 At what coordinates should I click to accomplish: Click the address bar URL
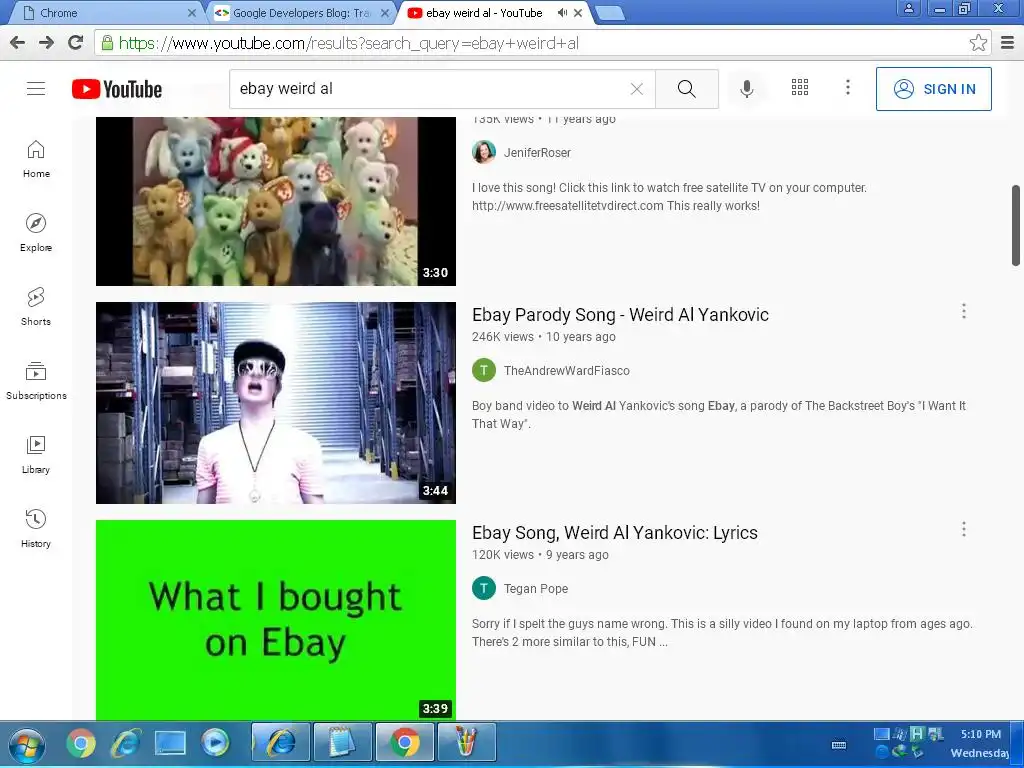348,43
